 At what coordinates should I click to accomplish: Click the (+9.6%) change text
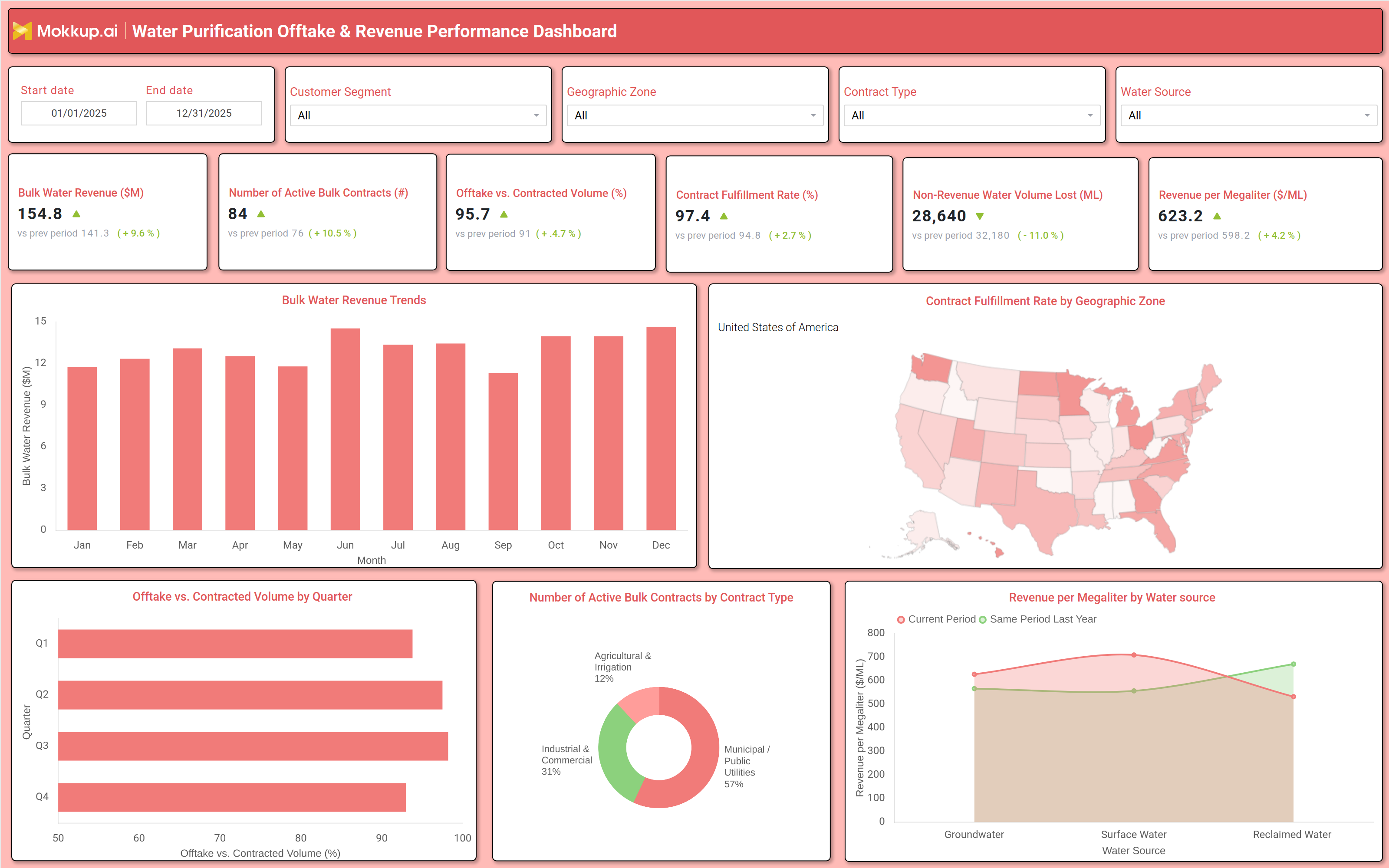point(138,233)
